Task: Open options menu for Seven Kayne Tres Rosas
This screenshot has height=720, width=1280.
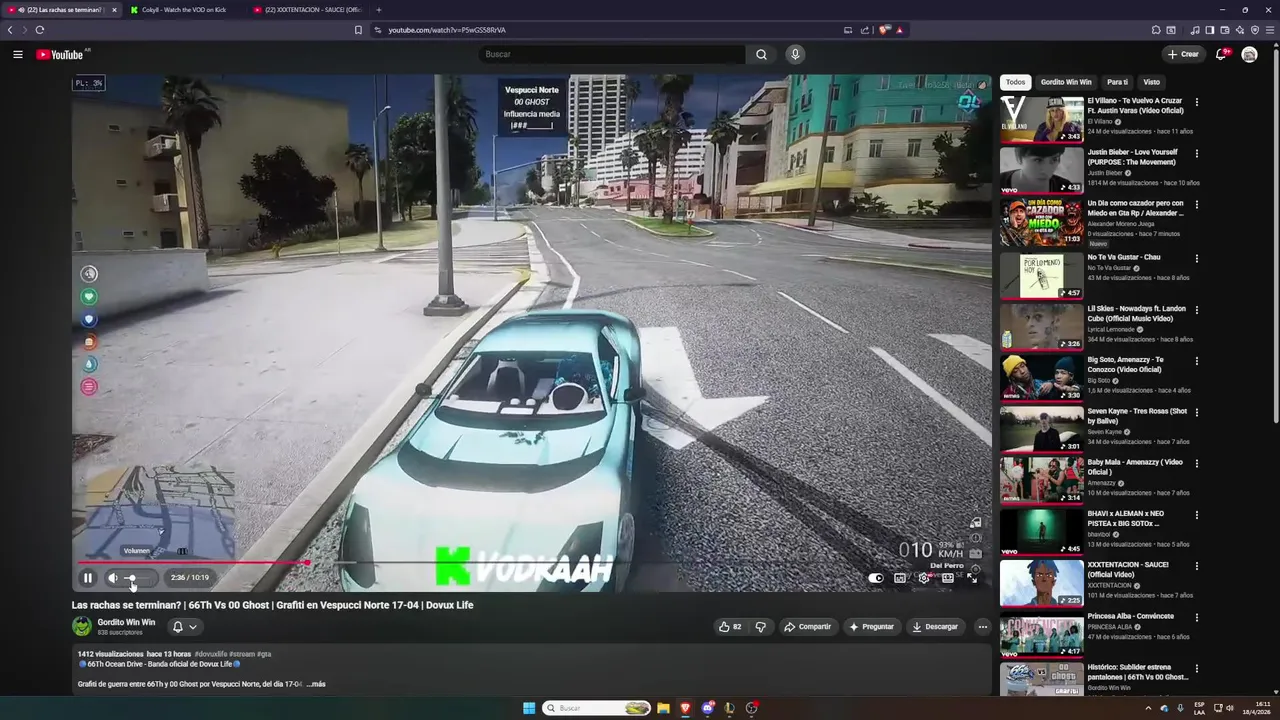Action: (1196, 412)
